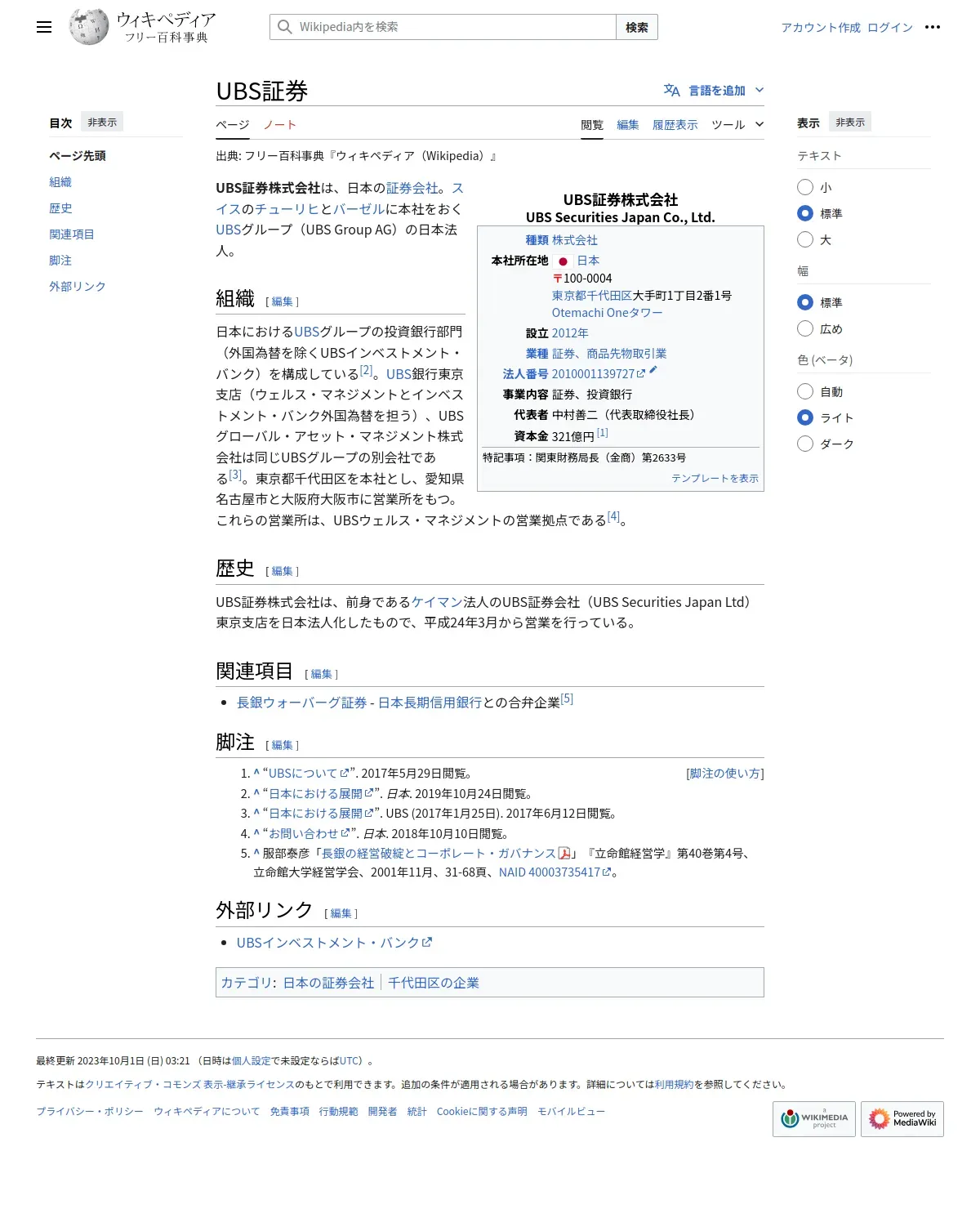Edit the 組織 section

(x=283, y=301)
